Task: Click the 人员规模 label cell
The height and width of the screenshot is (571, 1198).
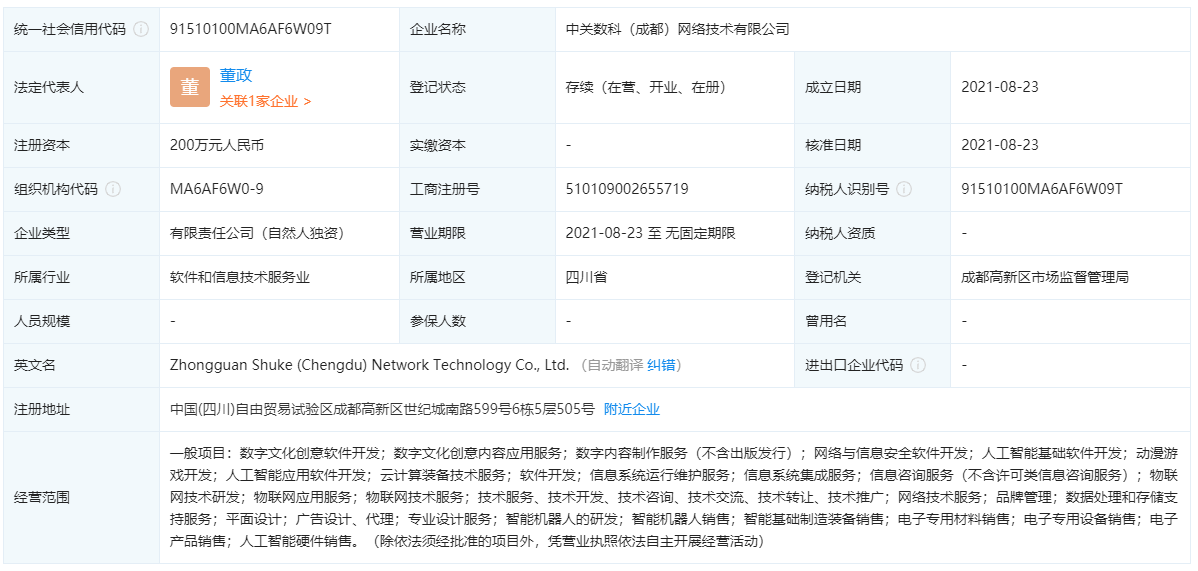Action: (81, 321)
